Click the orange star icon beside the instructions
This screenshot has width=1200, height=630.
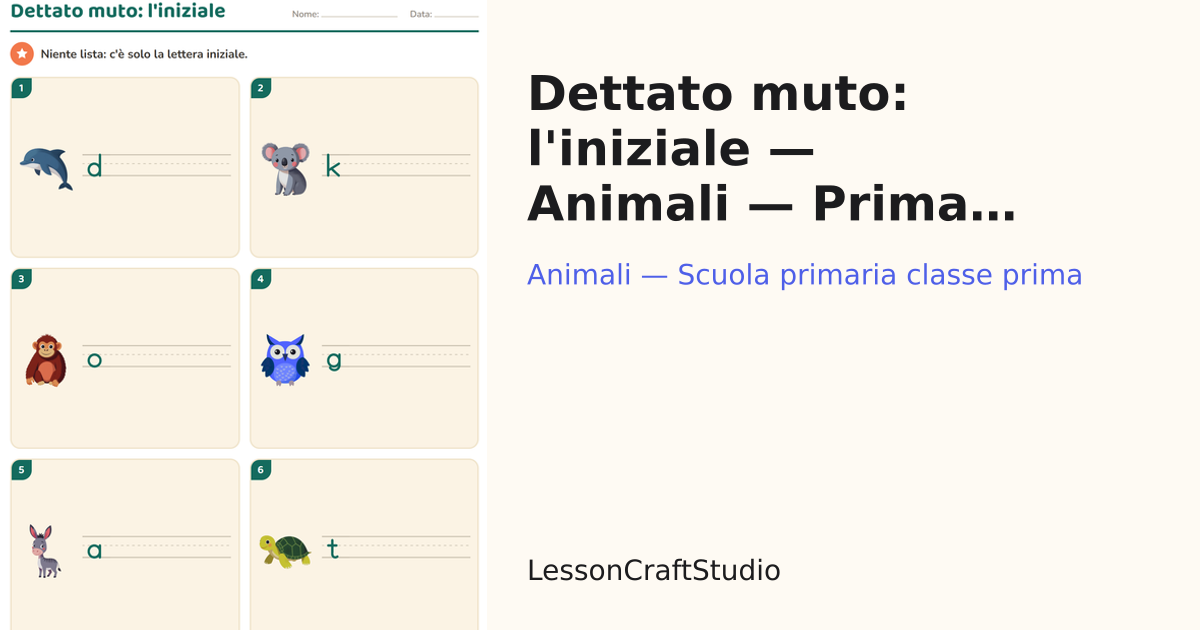point(22,54)
